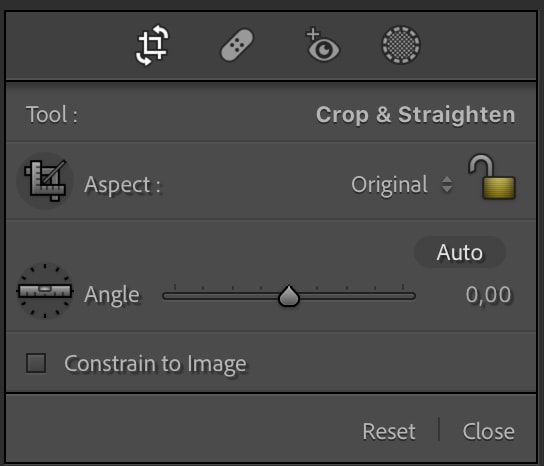Reset the crop settings
Image resolution: width=544 pixels, height=466 pixels.
pyautogui.click(x=389, y=431)
